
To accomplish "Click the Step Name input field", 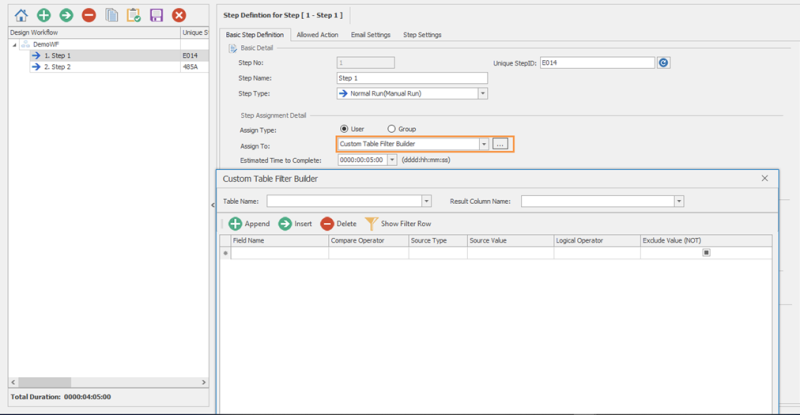I will [x=412, y=77].
